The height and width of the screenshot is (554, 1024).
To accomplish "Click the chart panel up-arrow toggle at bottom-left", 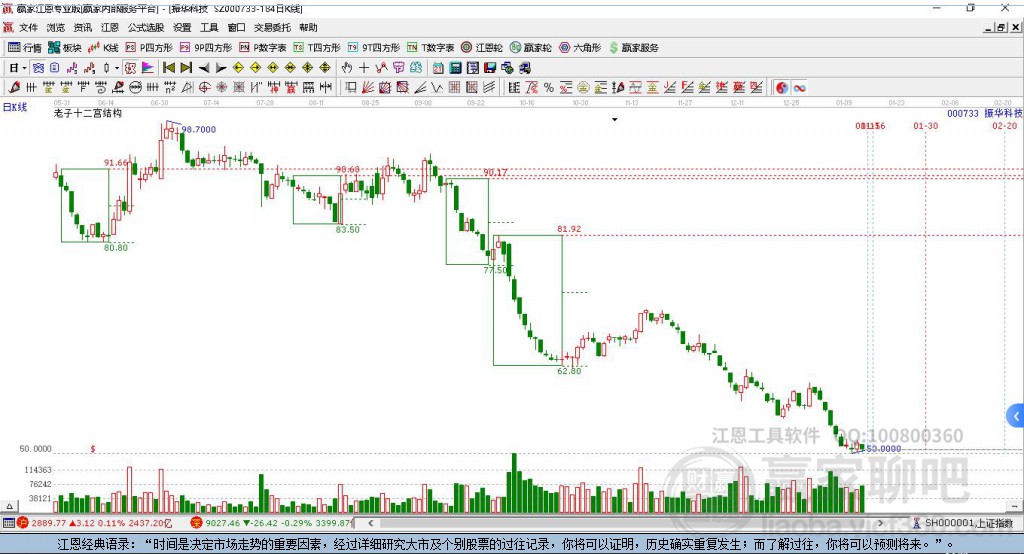I will 9,506.
